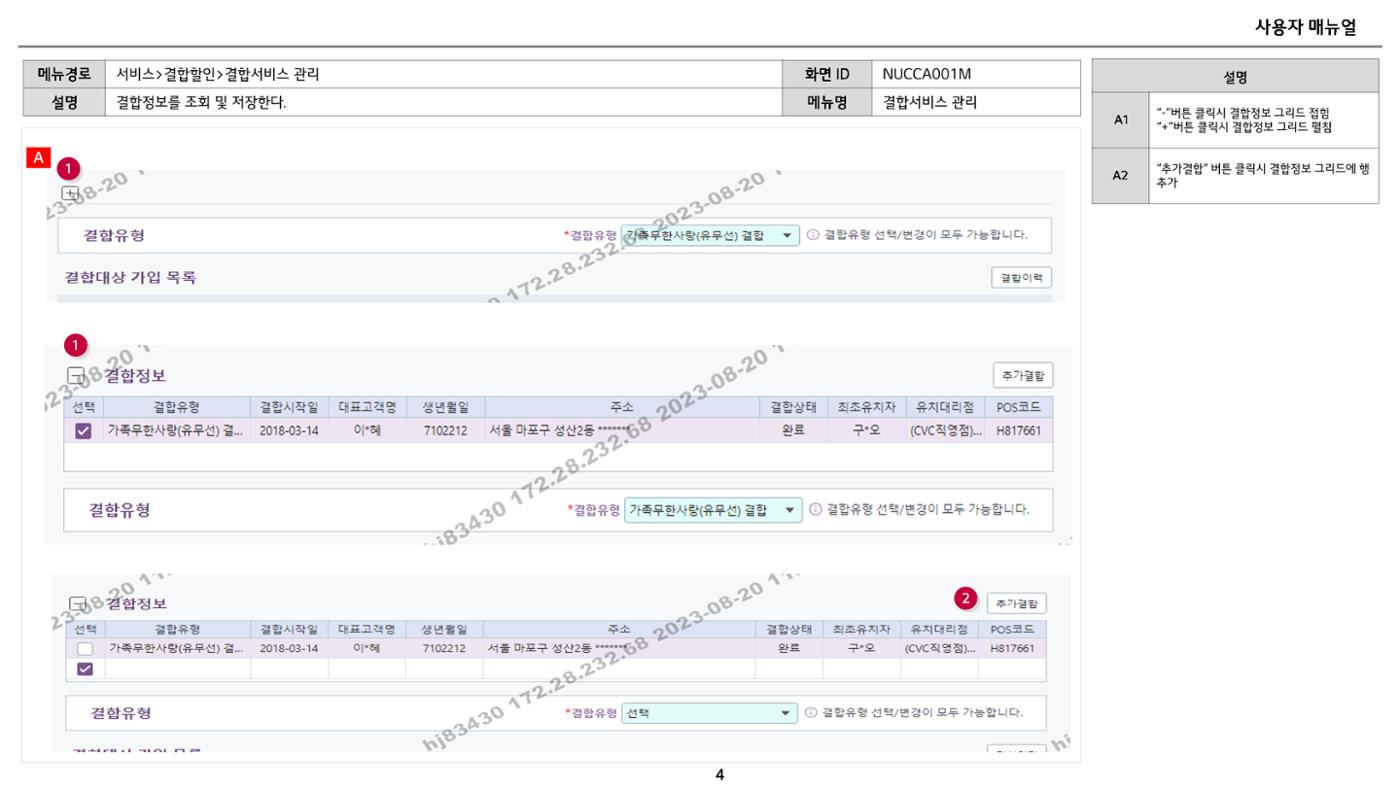Select the 이*혜 cell in the two-row grid
Viewport: 1400px width, 788px height.
[x=367, y=648]
